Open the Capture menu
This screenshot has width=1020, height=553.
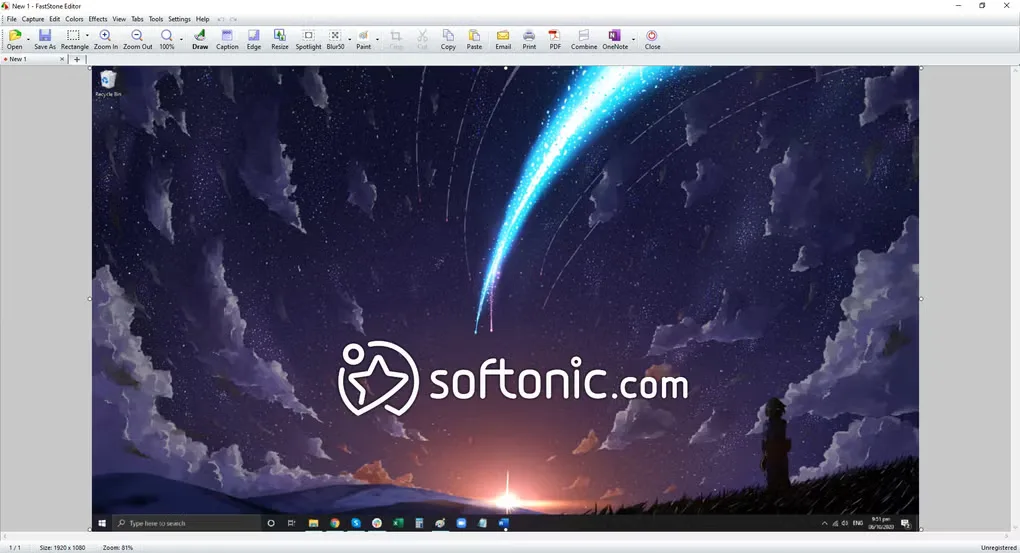[33, 20]
